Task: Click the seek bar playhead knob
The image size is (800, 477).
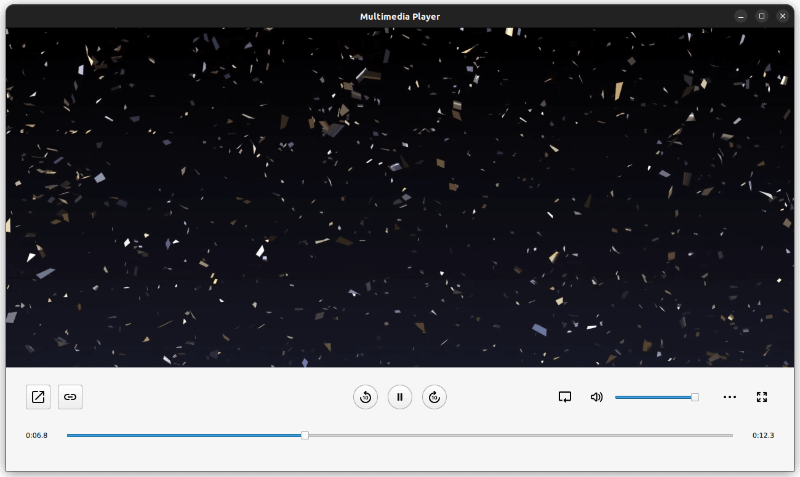Action: pos(305,435)
